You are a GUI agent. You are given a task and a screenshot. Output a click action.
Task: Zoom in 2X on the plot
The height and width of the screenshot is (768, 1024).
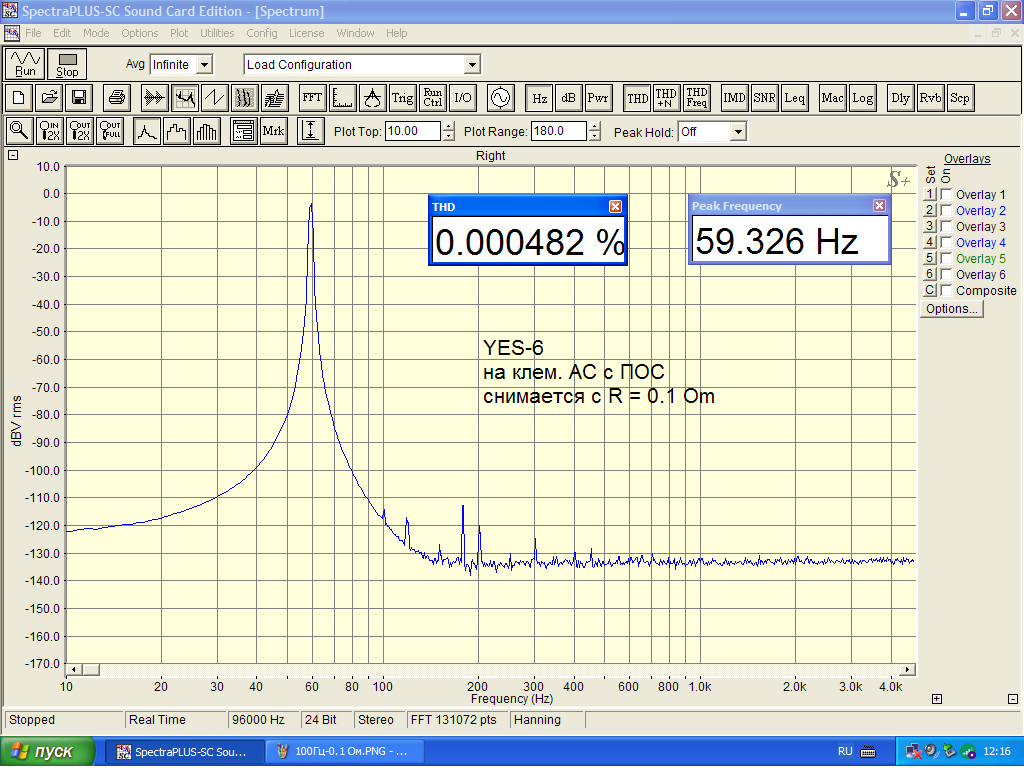[x=50, y=131]
